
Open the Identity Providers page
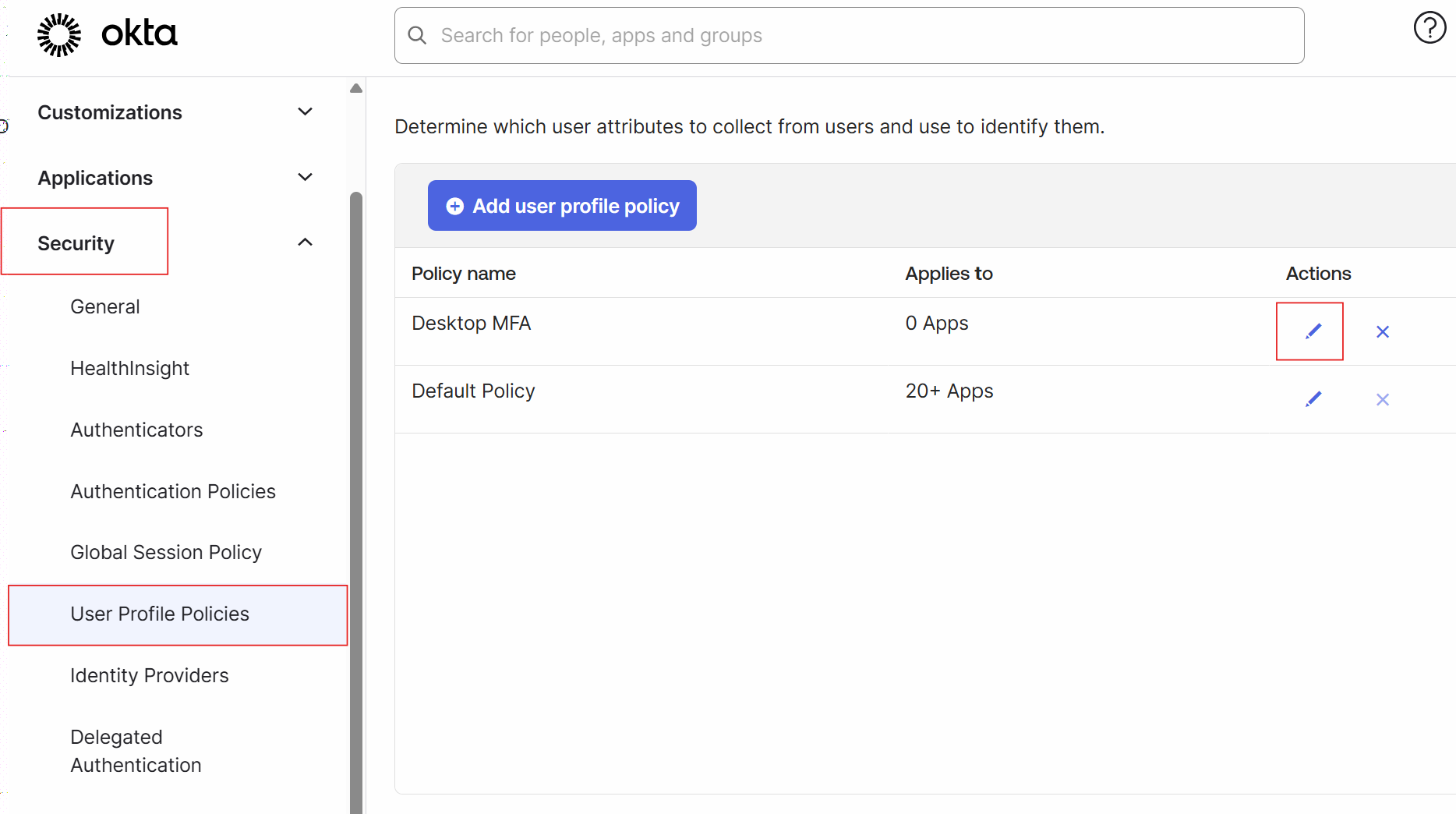pos(149,675)
